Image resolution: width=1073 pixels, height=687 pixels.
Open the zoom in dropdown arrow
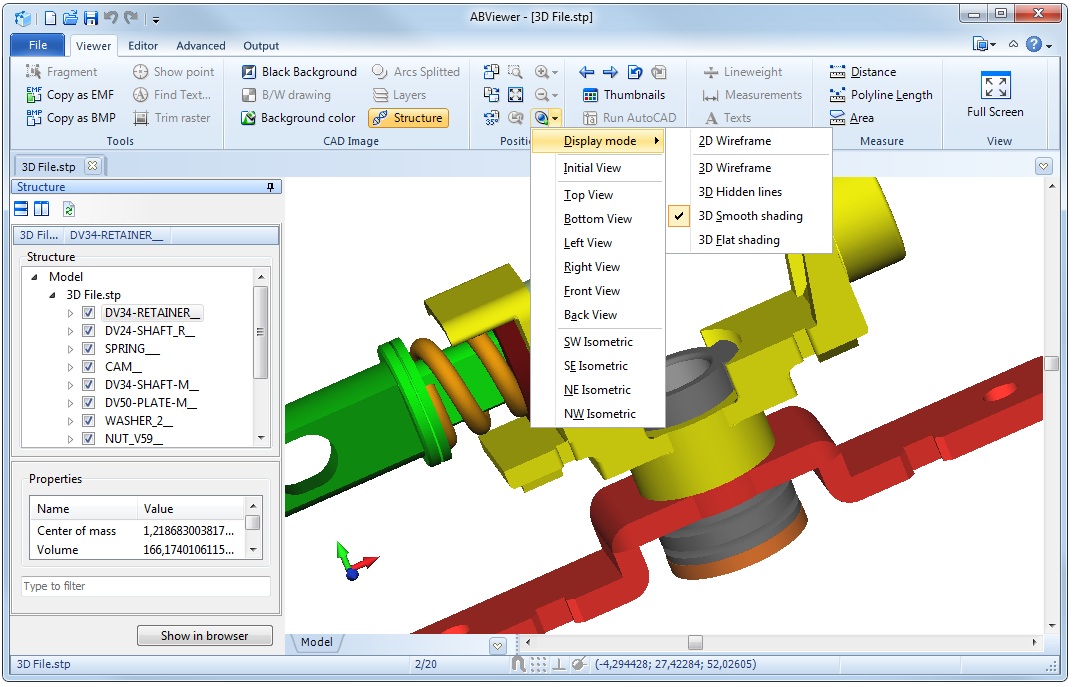557,72
